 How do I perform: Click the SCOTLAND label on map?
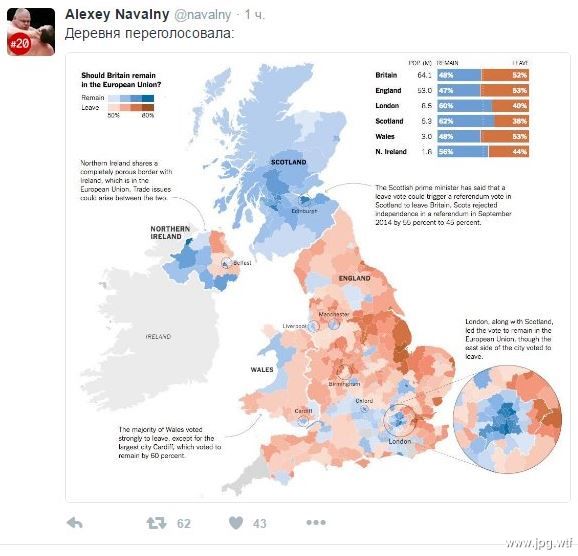pyautogui.click(x=289, y=162)
